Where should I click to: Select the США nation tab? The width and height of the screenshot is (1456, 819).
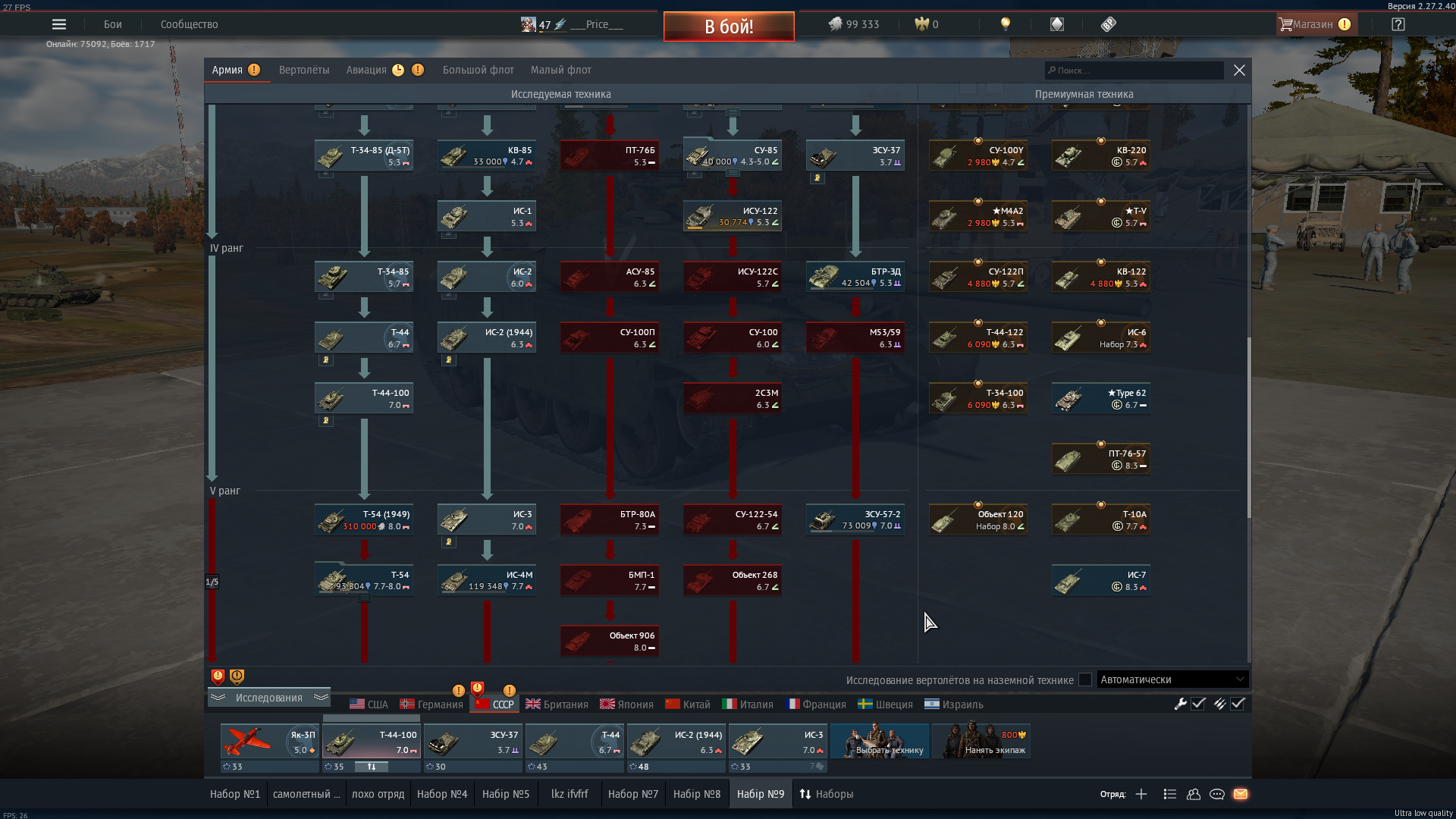369,704
